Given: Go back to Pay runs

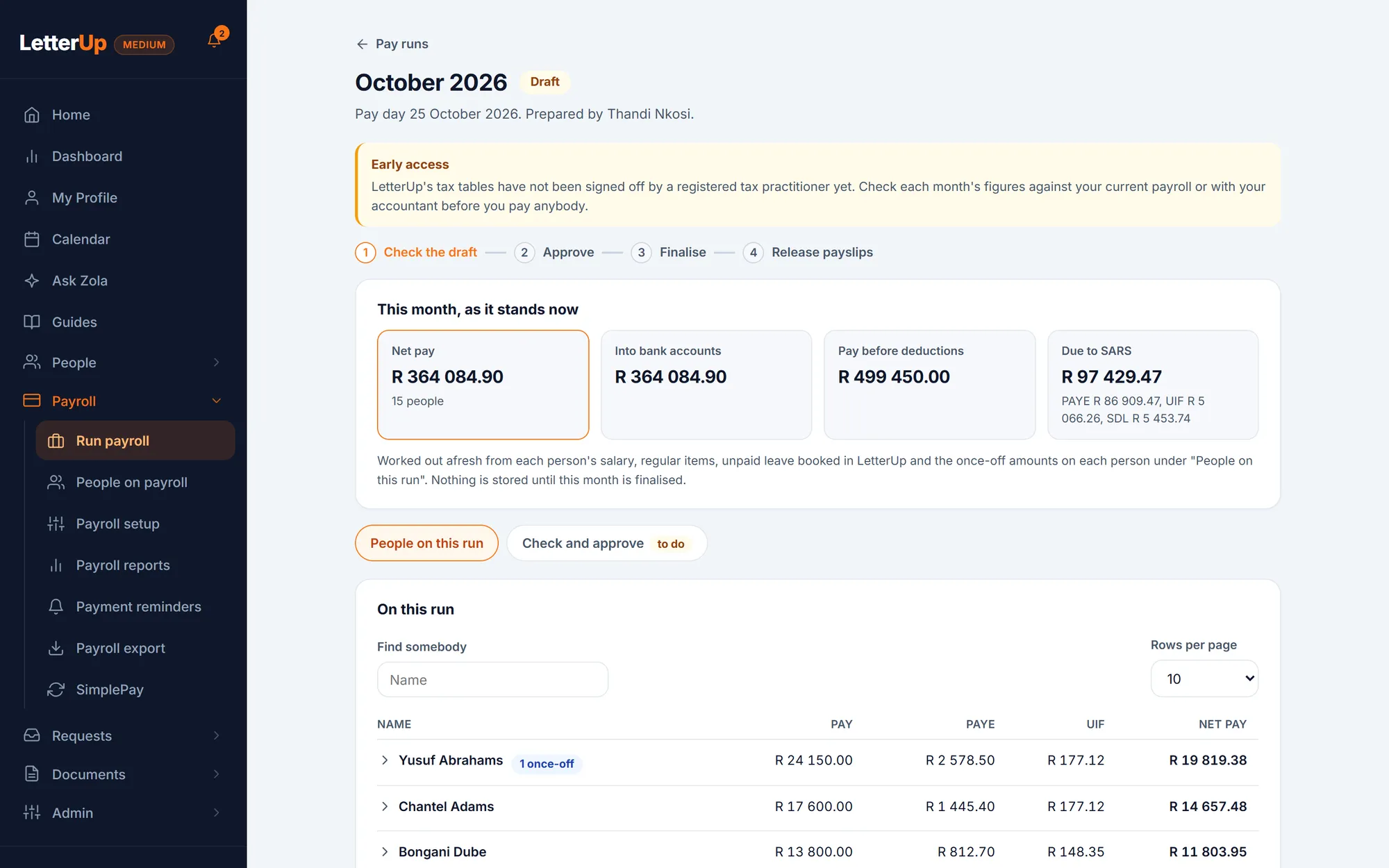Looking at the screenshot, I should click(392, 44).
